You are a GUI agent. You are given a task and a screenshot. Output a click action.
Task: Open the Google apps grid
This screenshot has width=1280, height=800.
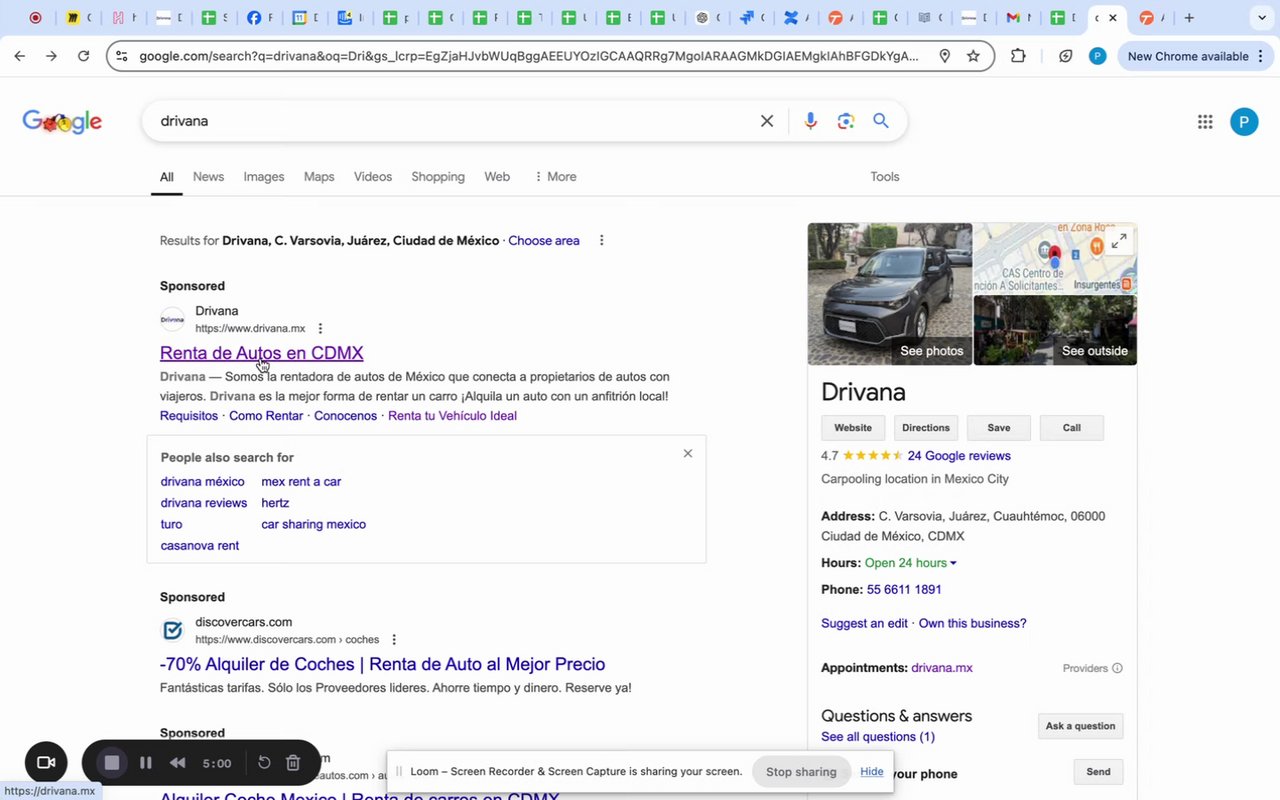tap(1205, 121)
